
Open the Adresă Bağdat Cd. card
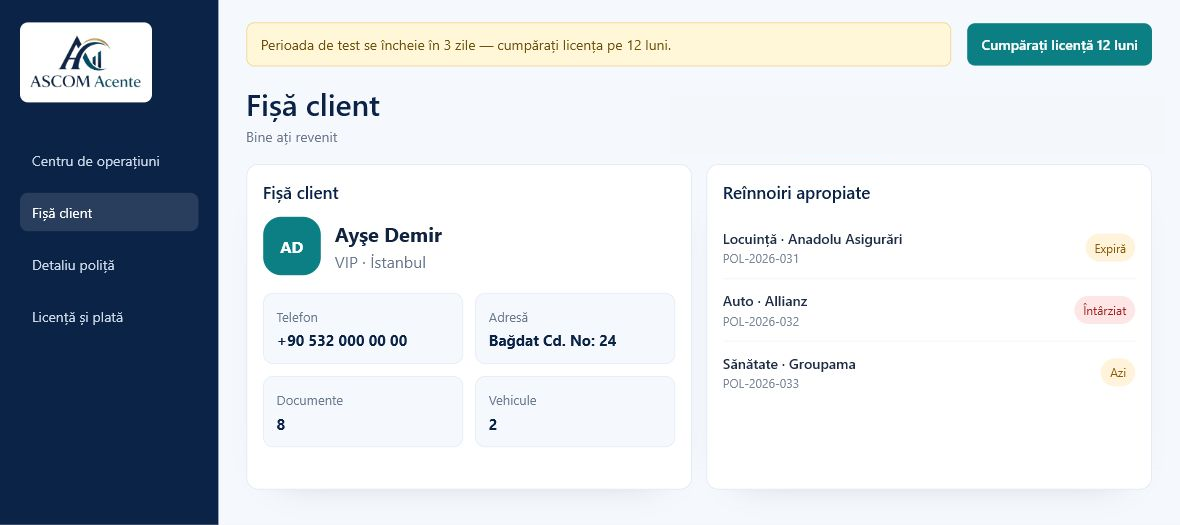point(575,329)
